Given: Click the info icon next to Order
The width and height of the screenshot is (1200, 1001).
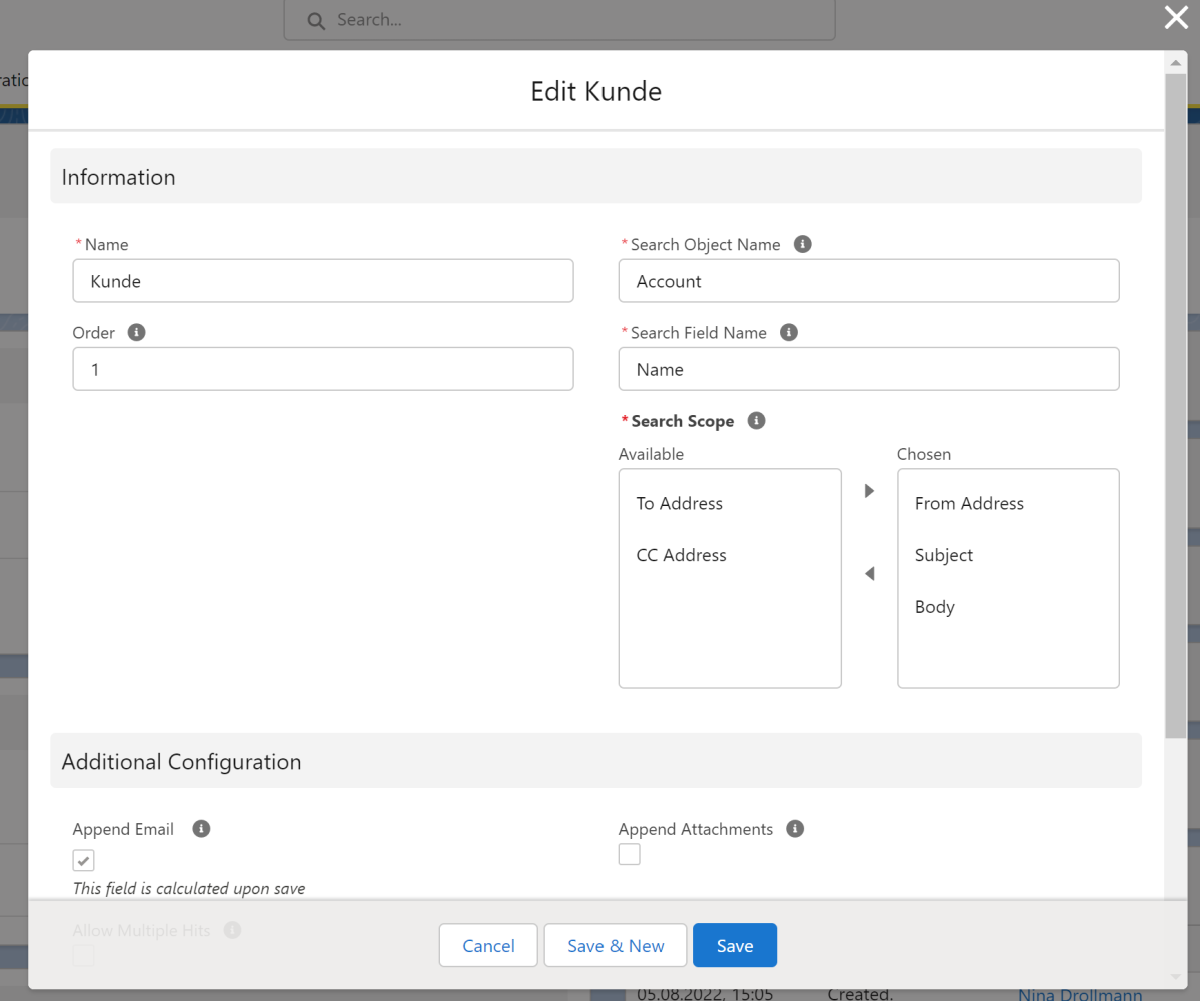Looking at the screenshot, I should pyautogui.click(x=137, y=332).
